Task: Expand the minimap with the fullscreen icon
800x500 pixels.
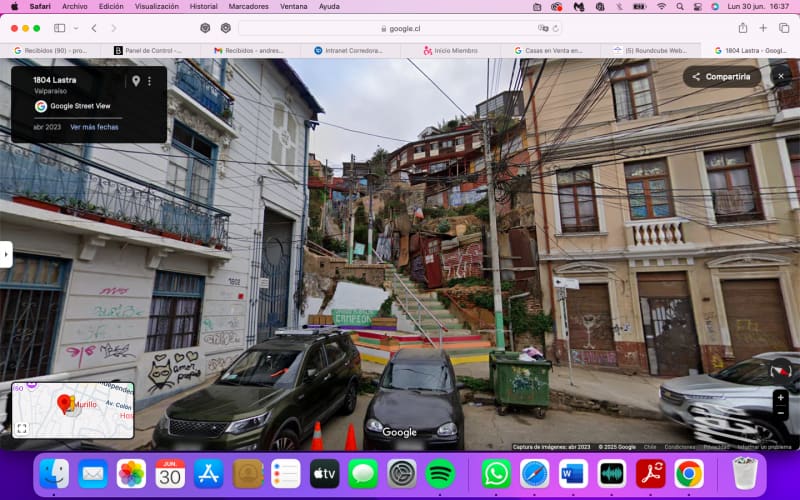Action: coord(21,429)
